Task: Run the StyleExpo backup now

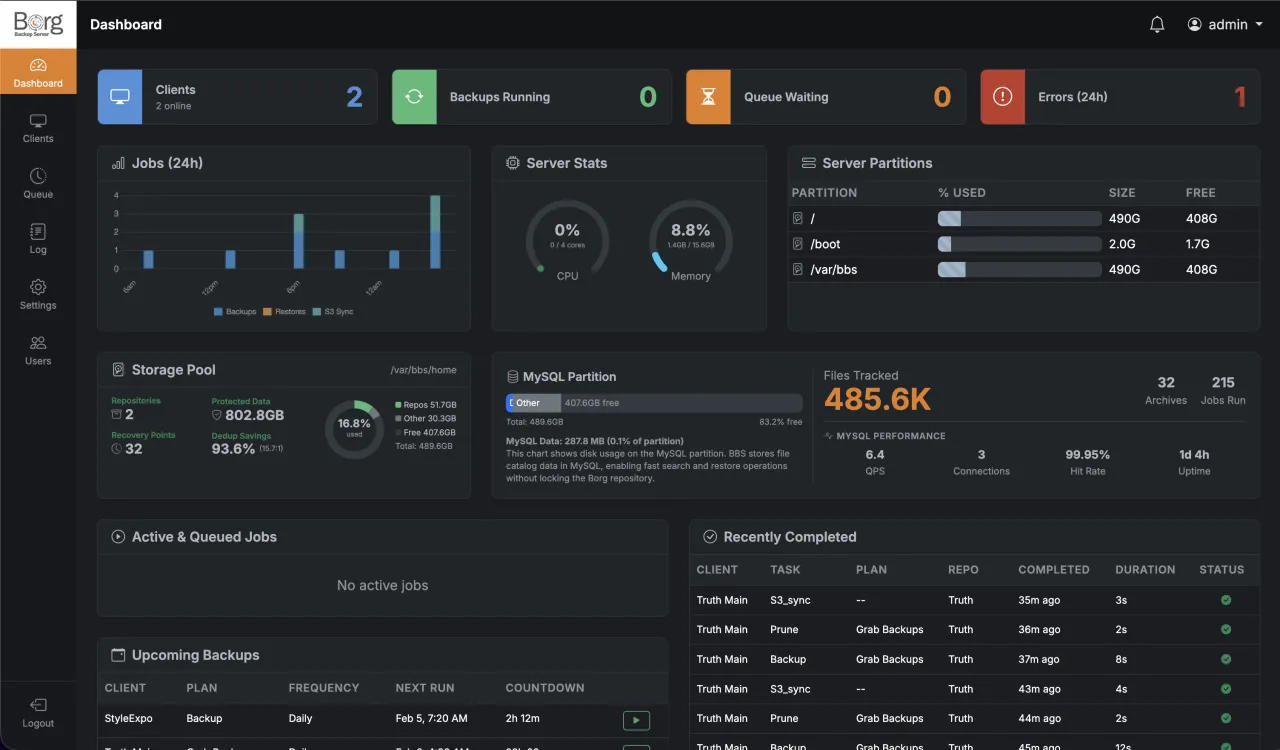Action: (636, 720)
